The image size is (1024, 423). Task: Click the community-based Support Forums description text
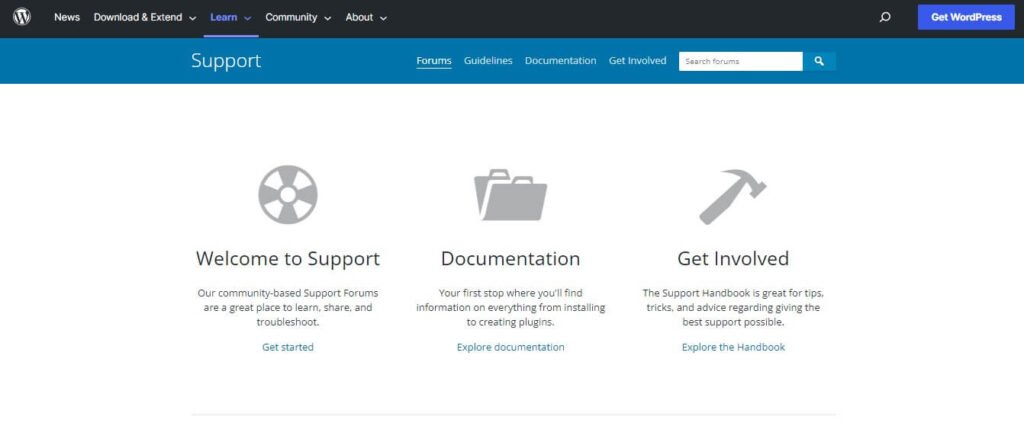pos(288,307)
